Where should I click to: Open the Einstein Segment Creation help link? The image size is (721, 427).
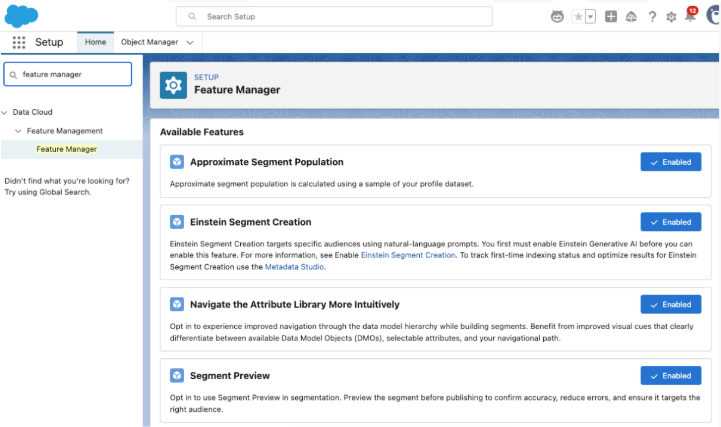[408, 255]
